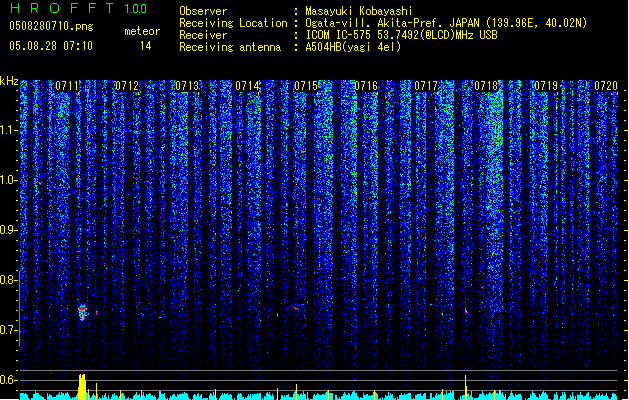Click the 0720 time marker

606,86
